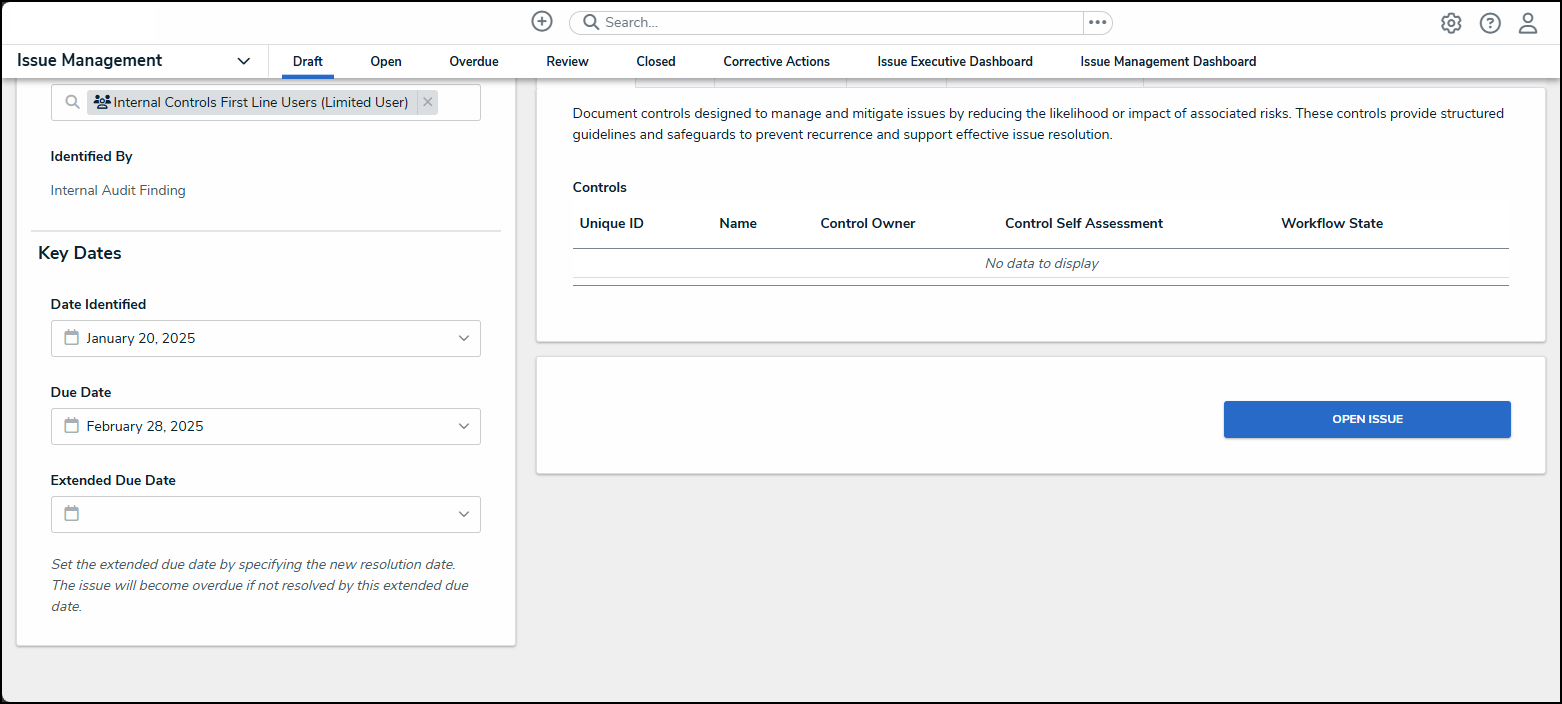Go to Issue Executive Dashboard tab
Viewport: 1562px width, 704px height.
pos(954,61)
